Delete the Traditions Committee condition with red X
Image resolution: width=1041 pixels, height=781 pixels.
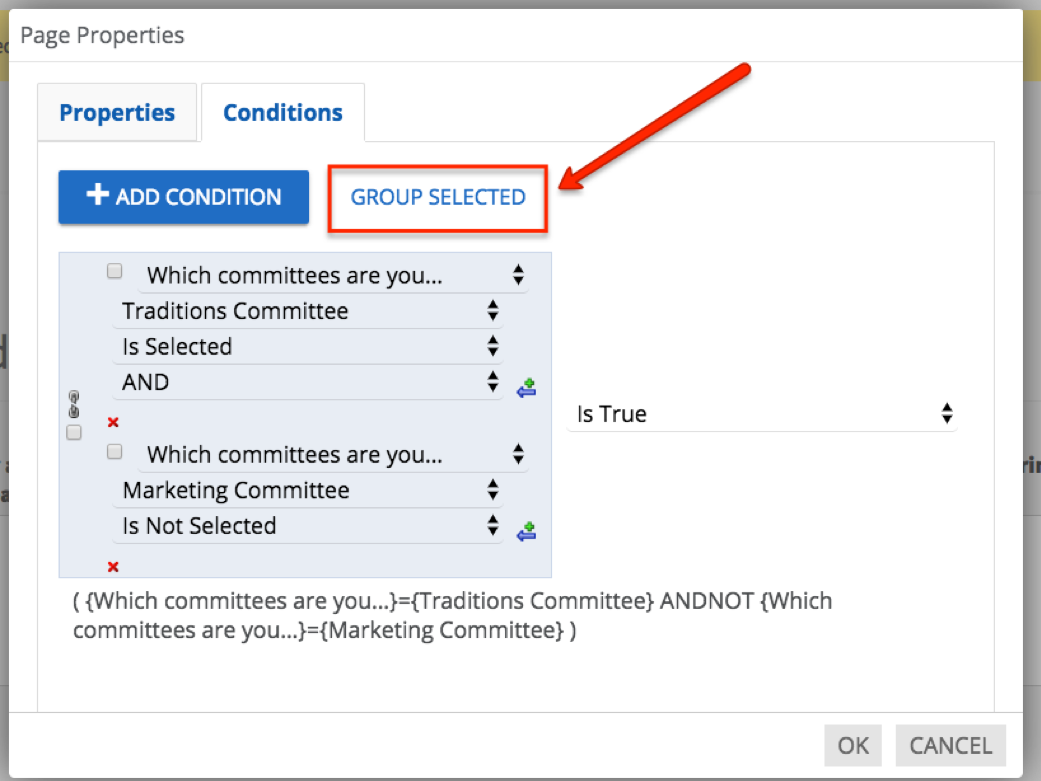pyautogui.click(x=113, y=422)
